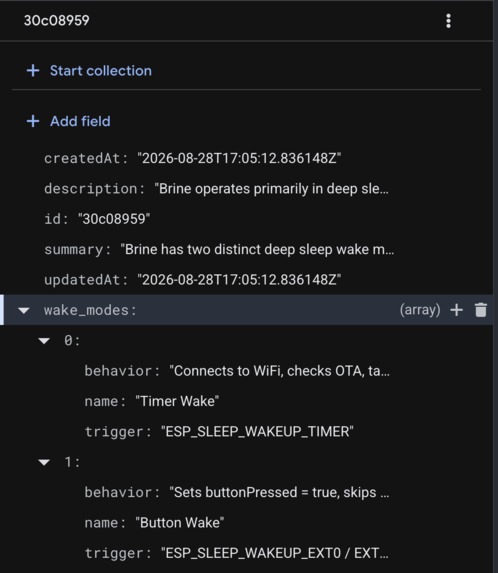The width and height of the screenshot is (498, 573).
Task: Click the plus icon beside Add field
Action: [x=33, y=121]
